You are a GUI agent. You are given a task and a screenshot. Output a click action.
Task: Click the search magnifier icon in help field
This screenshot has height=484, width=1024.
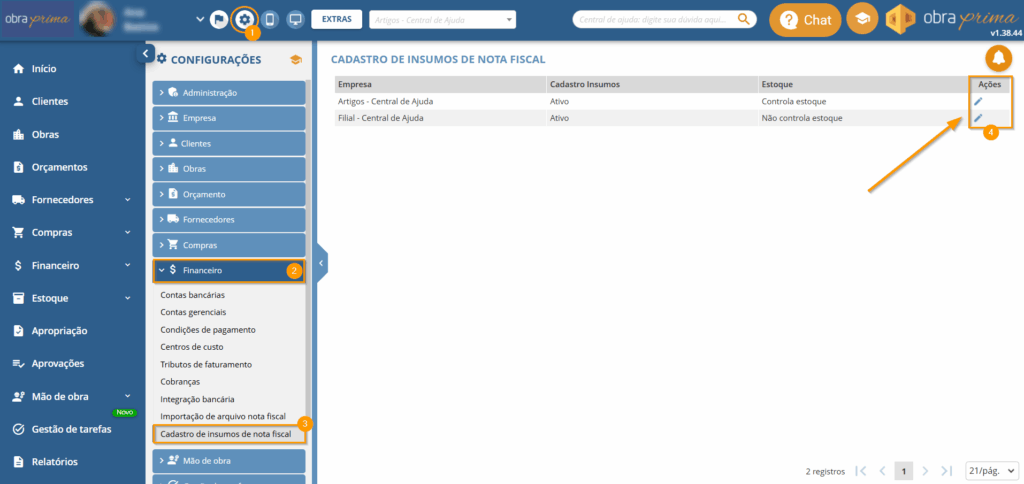pyautogui.click(x=744, y=19)
